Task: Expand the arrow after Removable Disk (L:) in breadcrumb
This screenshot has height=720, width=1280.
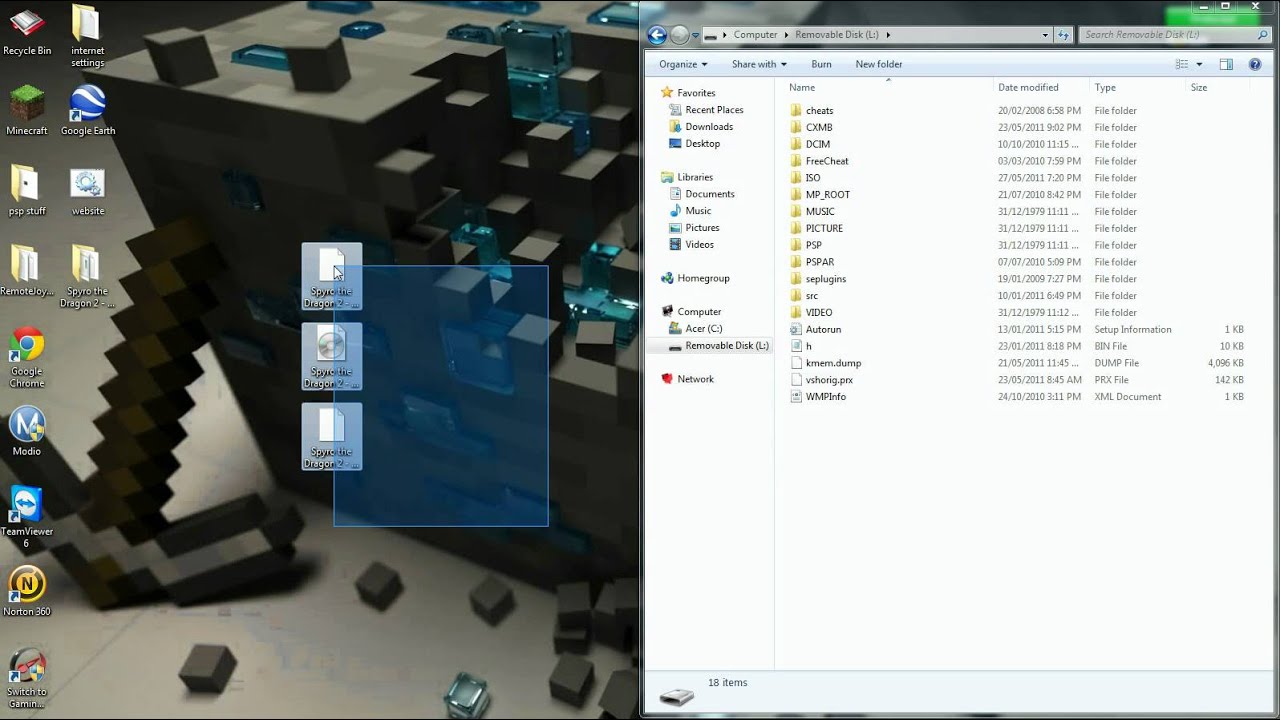Action: tap(887, 35)
